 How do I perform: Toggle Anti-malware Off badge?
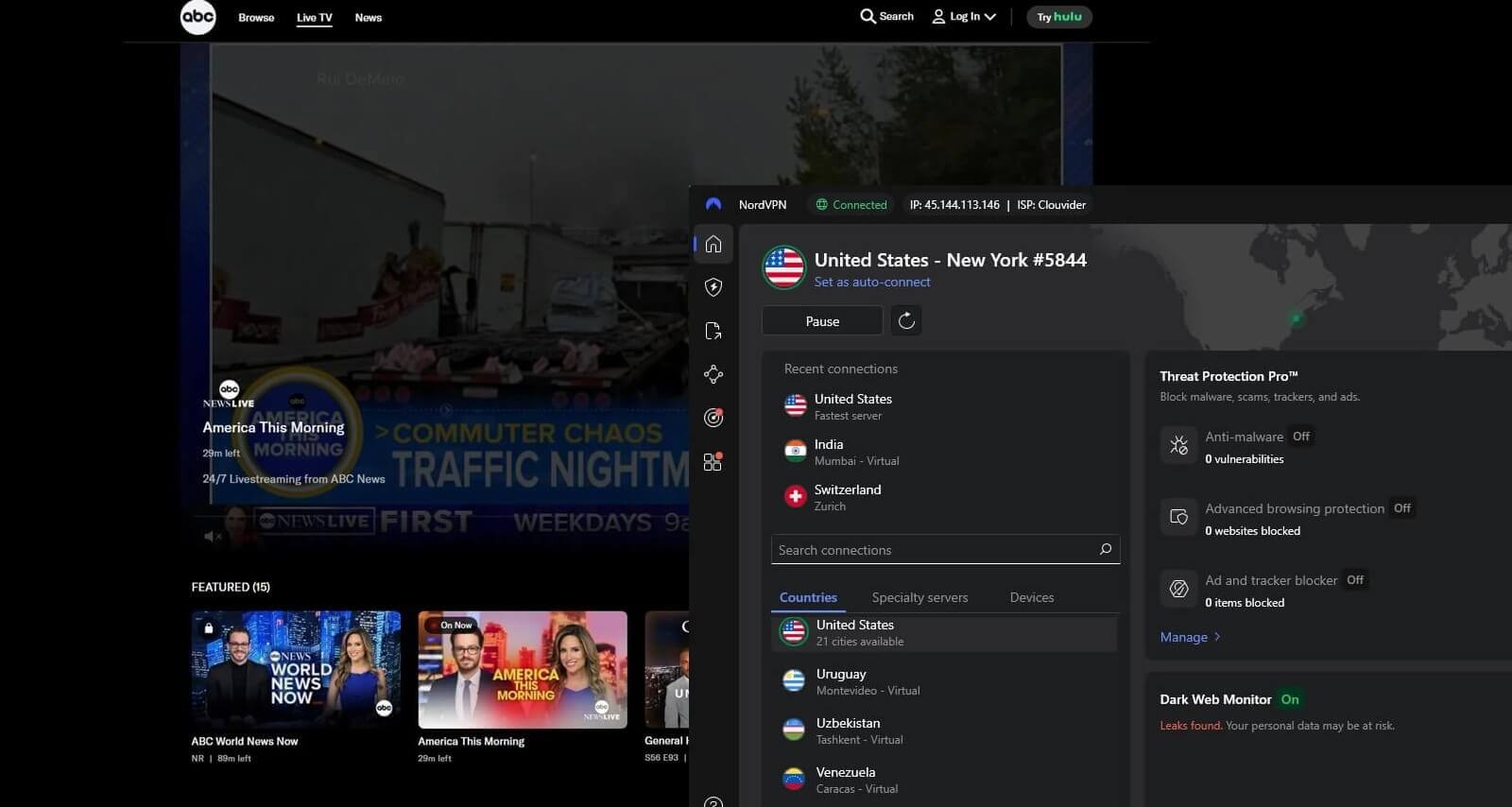(1301, 437)
